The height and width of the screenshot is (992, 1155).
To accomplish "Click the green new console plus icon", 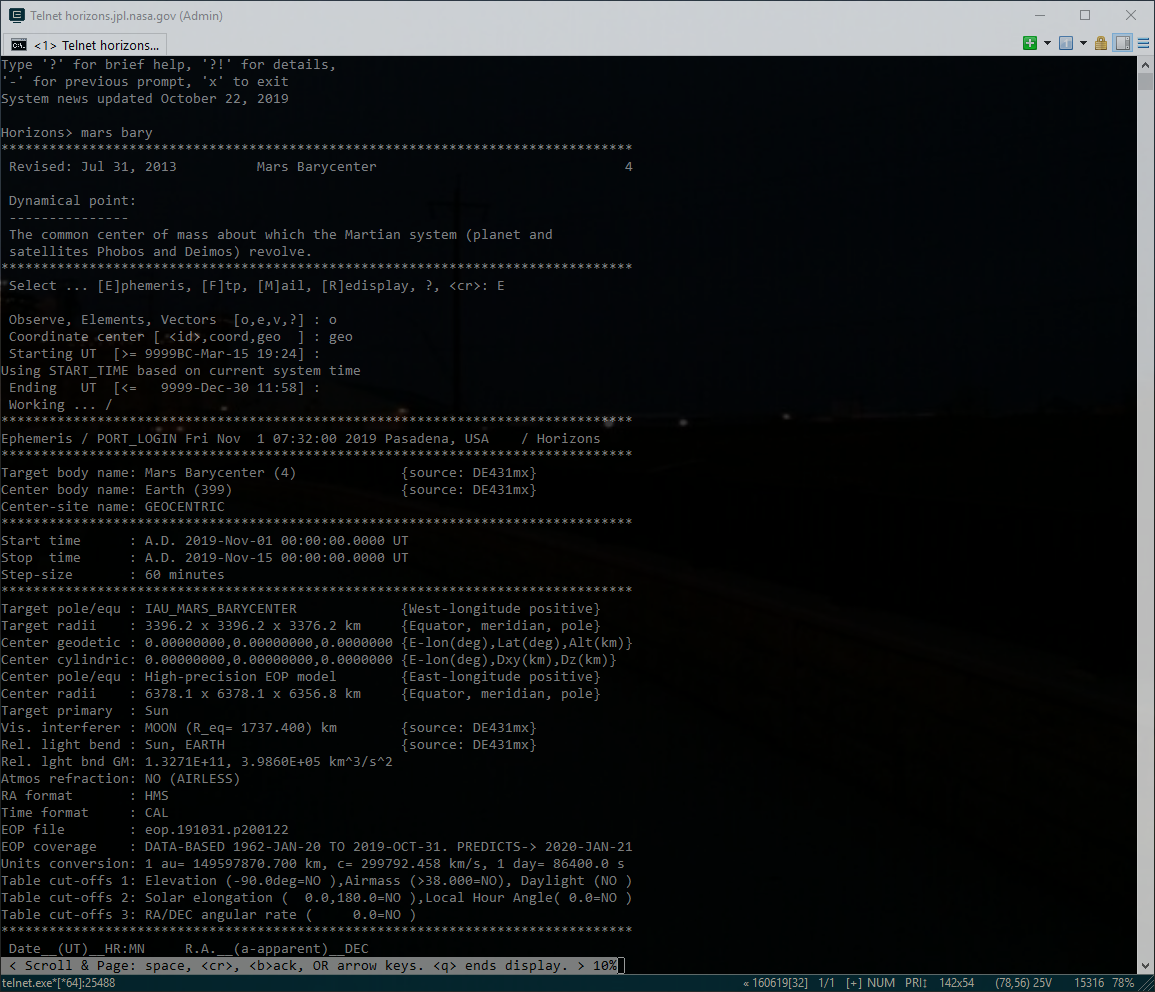I will click(1030, 43).
